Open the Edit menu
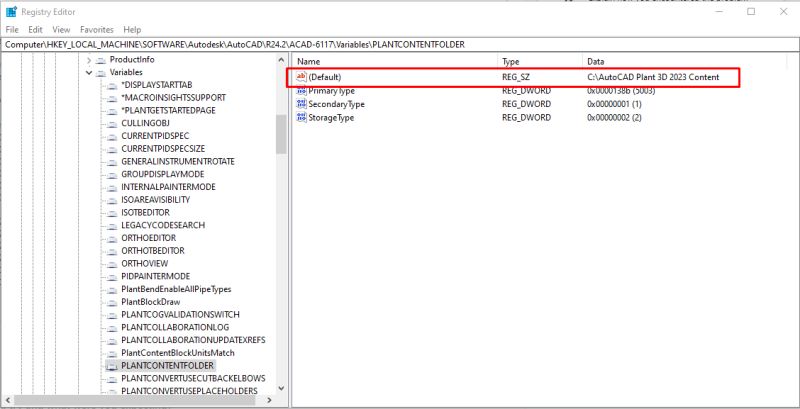This screenshot has height=409, width=800. (35, 30)
